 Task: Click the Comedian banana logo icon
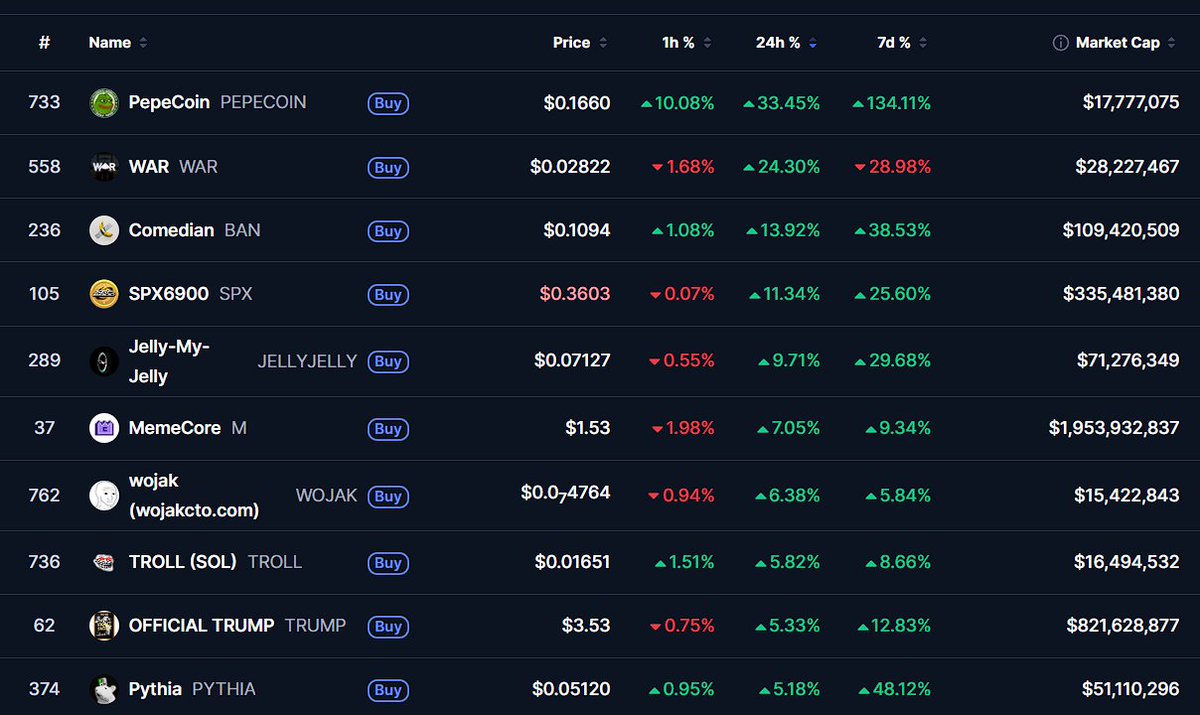tap(104, 230)
